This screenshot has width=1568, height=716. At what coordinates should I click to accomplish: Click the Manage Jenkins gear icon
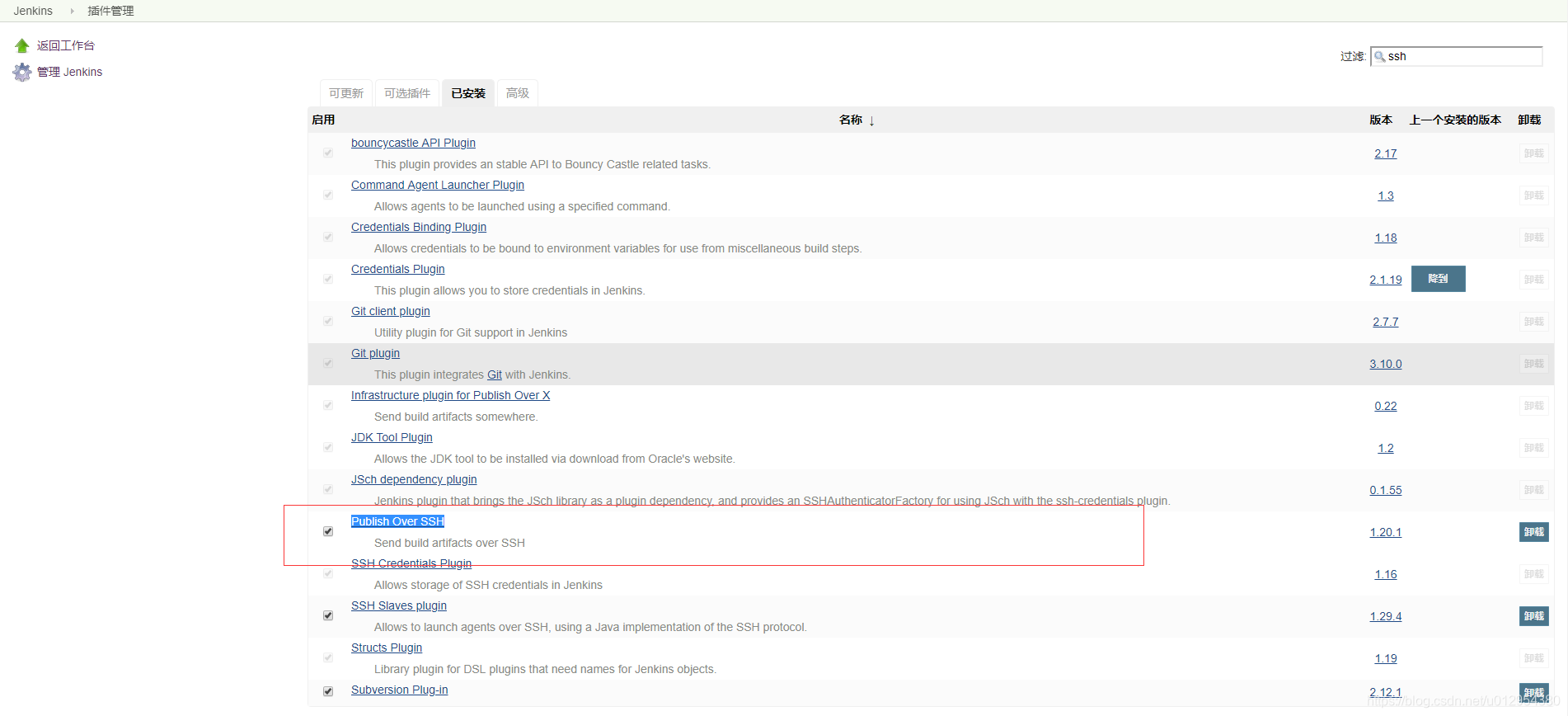[22, 72]
